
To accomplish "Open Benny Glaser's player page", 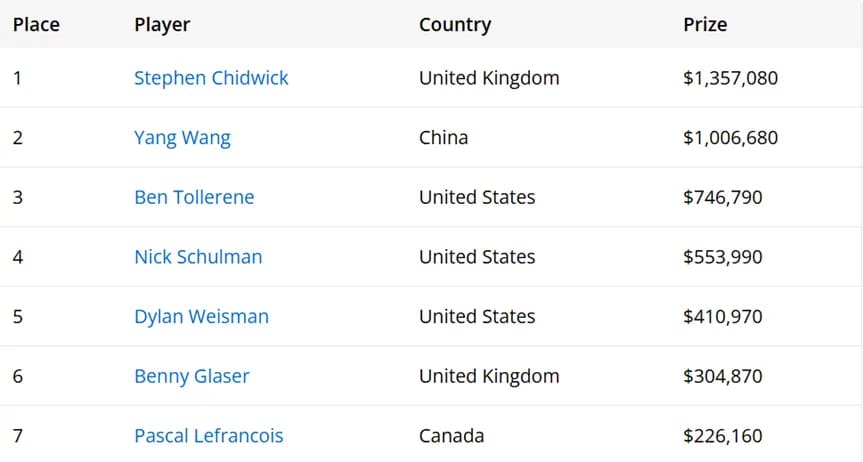I will [192, 376].
